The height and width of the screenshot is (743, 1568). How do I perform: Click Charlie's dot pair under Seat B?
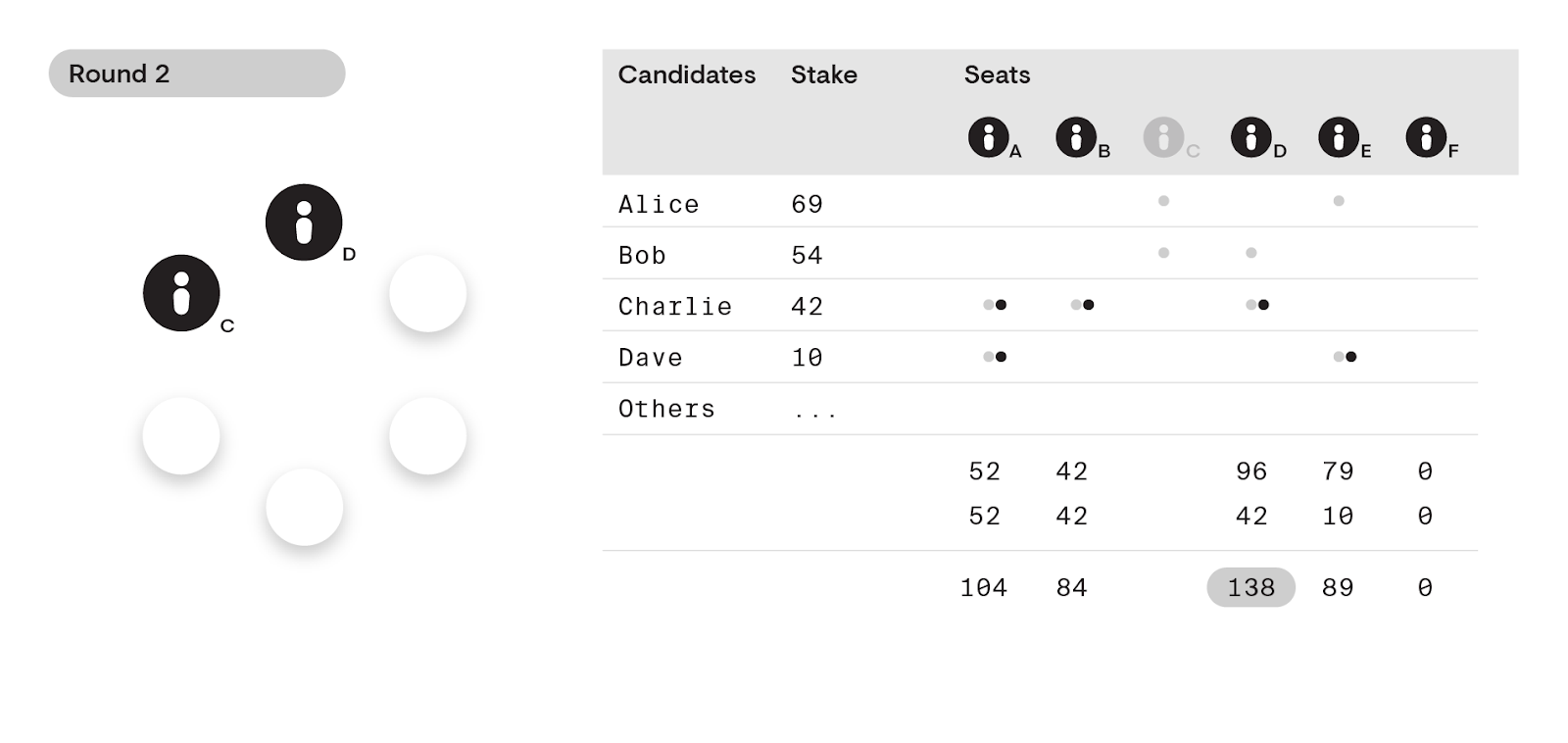click(1082, 305)
